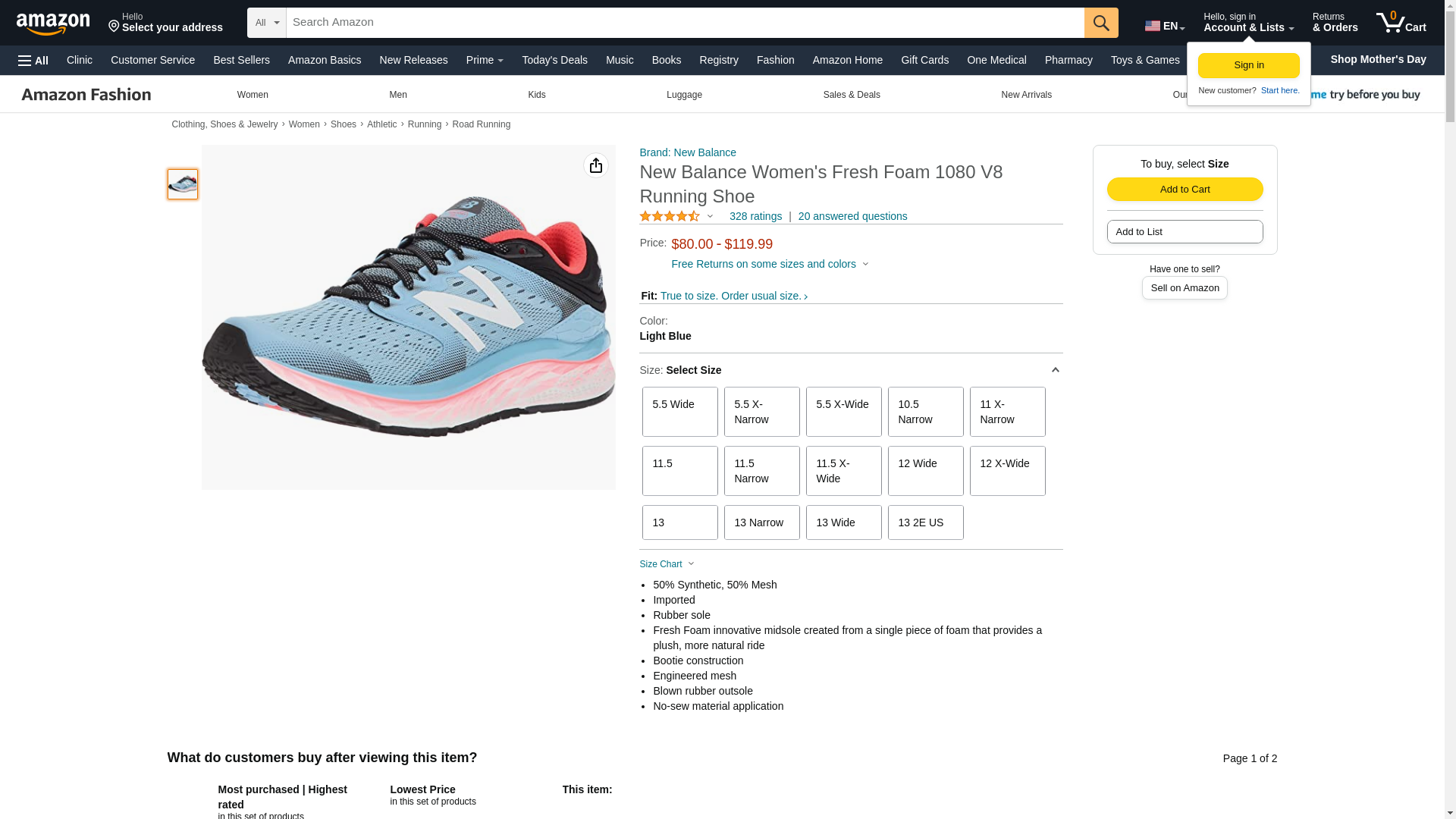Viewport: 1456px width, 819px height.
Task: Select size 5.5 Wide
Action: pyautogui.click(x=679, y=412)
